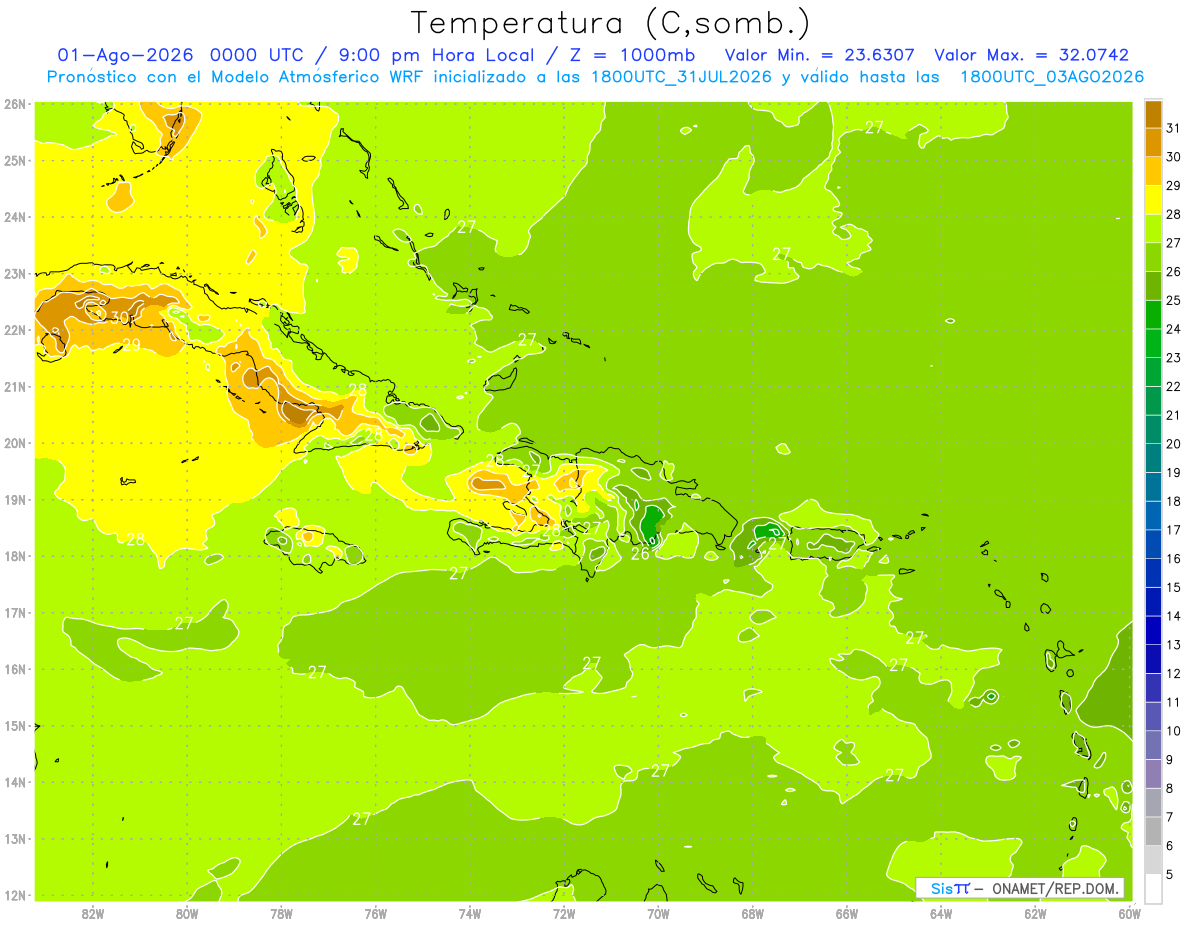Pick the orange swatch between color bar labels 30 and 31

1153,142
